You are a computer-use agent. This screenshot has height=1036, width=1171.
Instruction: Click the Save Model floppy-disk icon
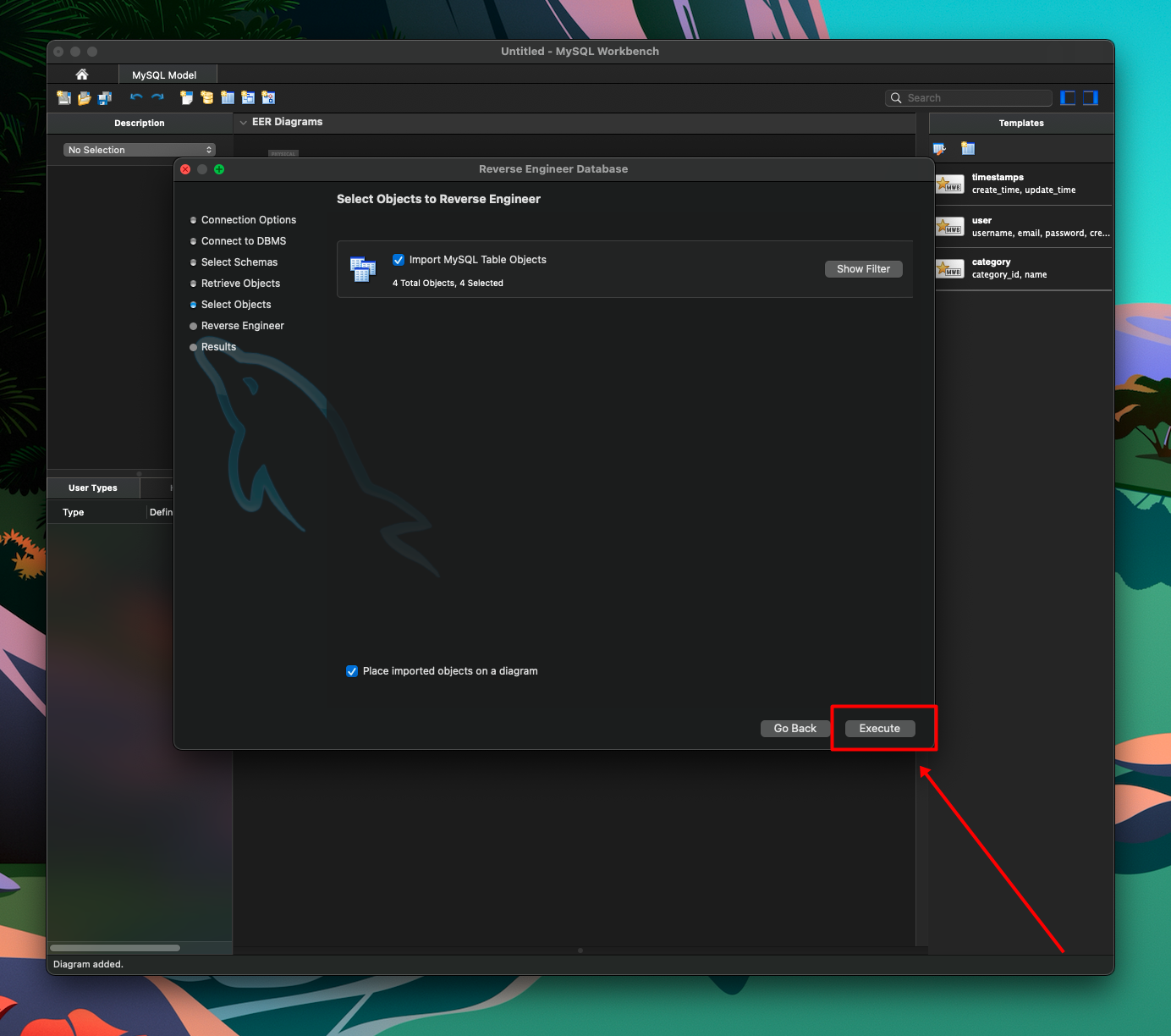tap(105, 98)
